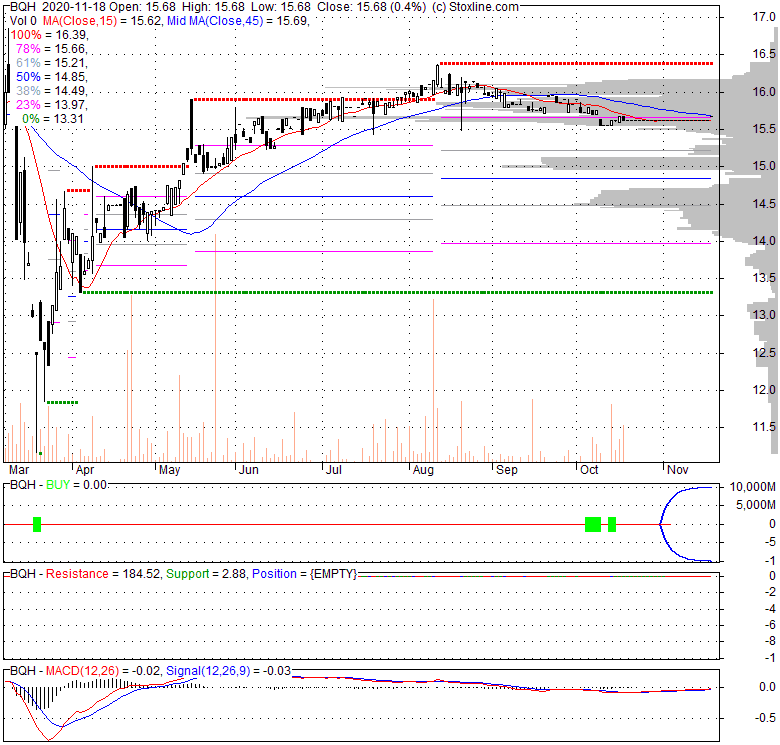The image size is (780, 745).
Task: Click the 11.5 price axis value
Action: tap(764, 427)
